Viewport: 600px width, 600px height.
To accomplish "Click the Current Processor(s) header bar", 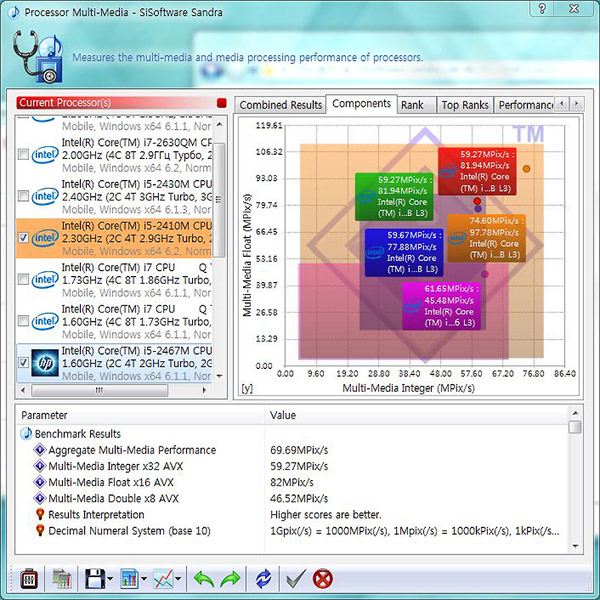I will click(x=122, y=103).
